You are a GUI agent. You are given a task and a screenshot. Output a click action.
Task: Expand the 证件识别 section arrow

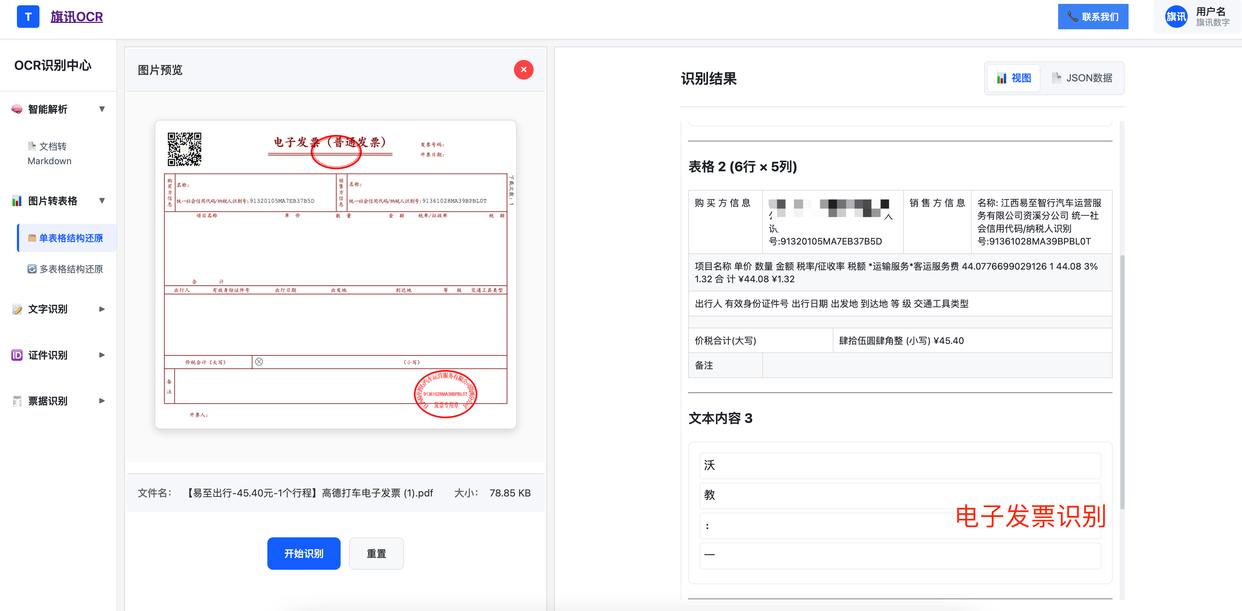102,355
